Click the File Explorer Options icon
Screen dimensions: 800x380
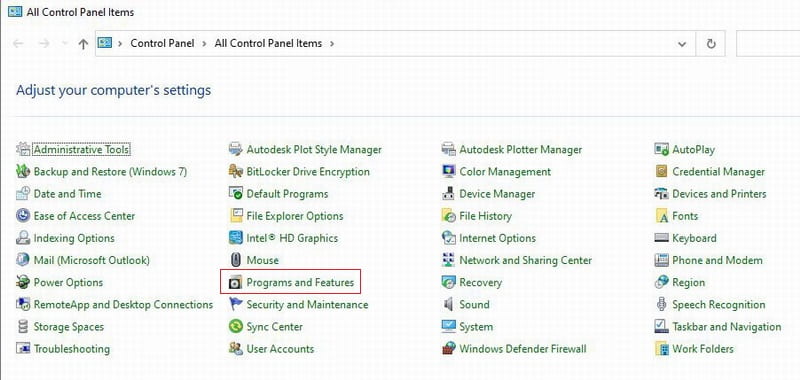click(x=235, y=216)
